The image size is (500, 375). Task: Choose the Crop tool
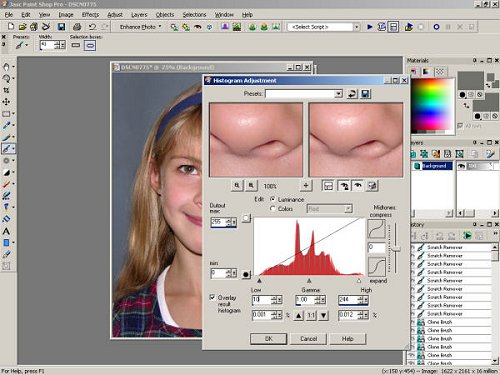6,90
